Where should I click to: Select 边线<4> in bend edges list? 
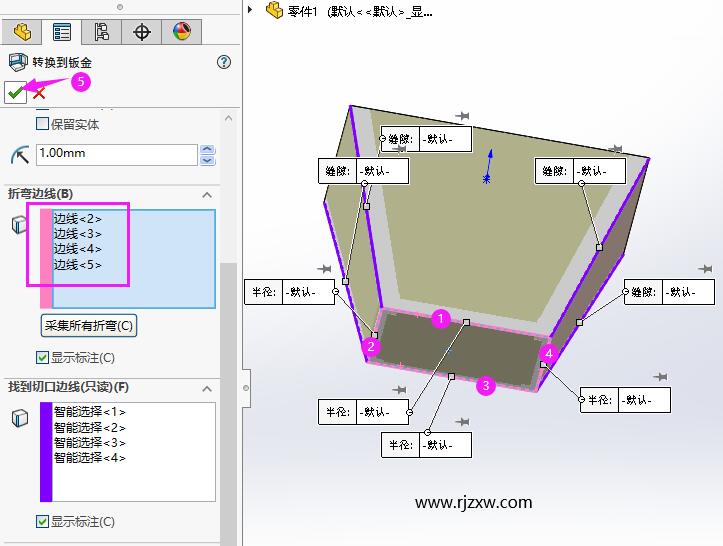[x=77, y=249]
